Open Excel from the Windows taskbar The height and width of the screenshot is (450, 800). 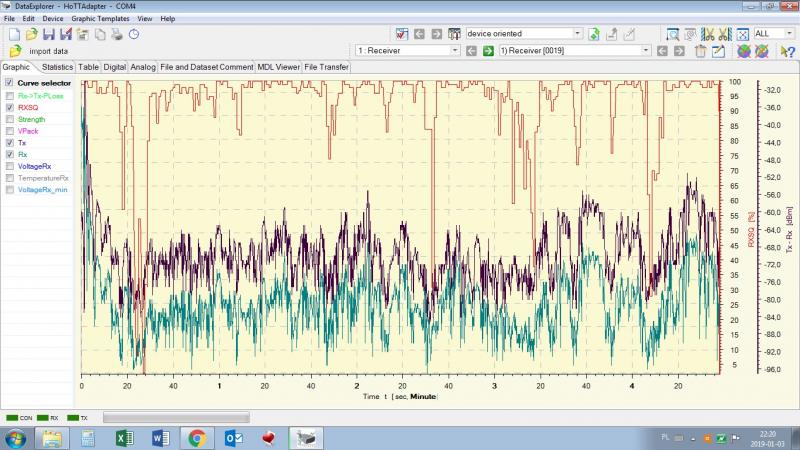click(125, 437)
